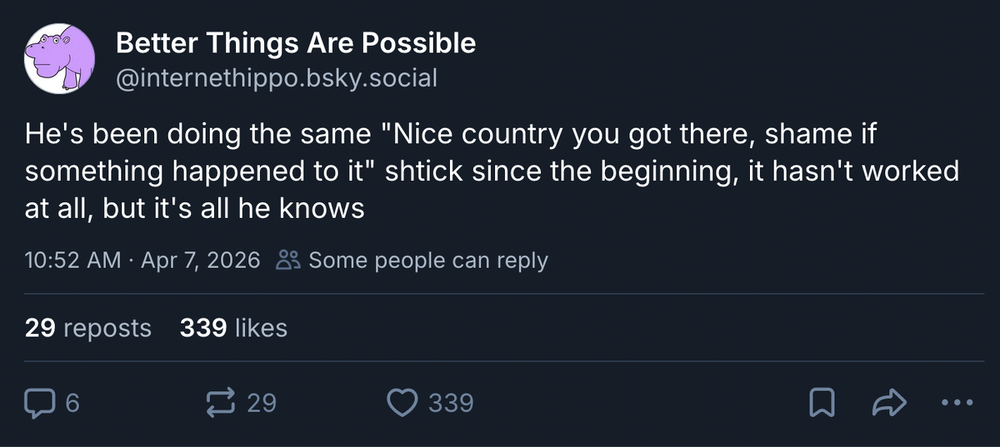Click the reply speech bubble icon
1000x447 pixels.
(x=39, y=403)
